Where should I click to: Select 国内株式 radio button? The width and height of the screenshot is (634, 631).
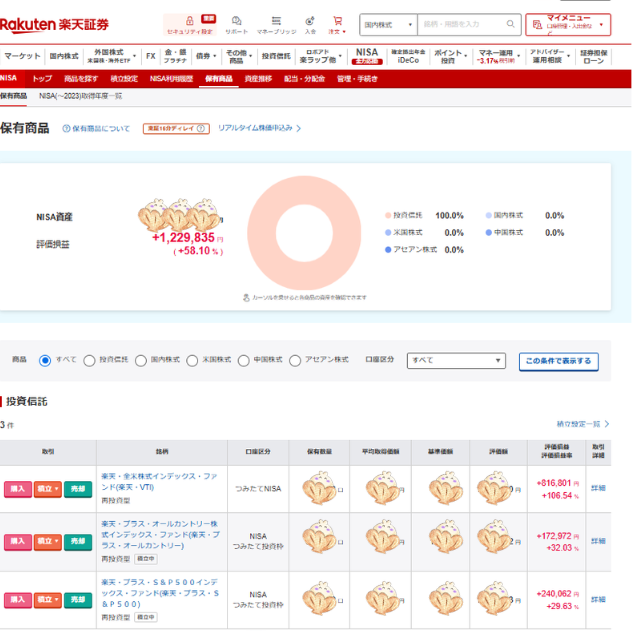coord(141,360)
